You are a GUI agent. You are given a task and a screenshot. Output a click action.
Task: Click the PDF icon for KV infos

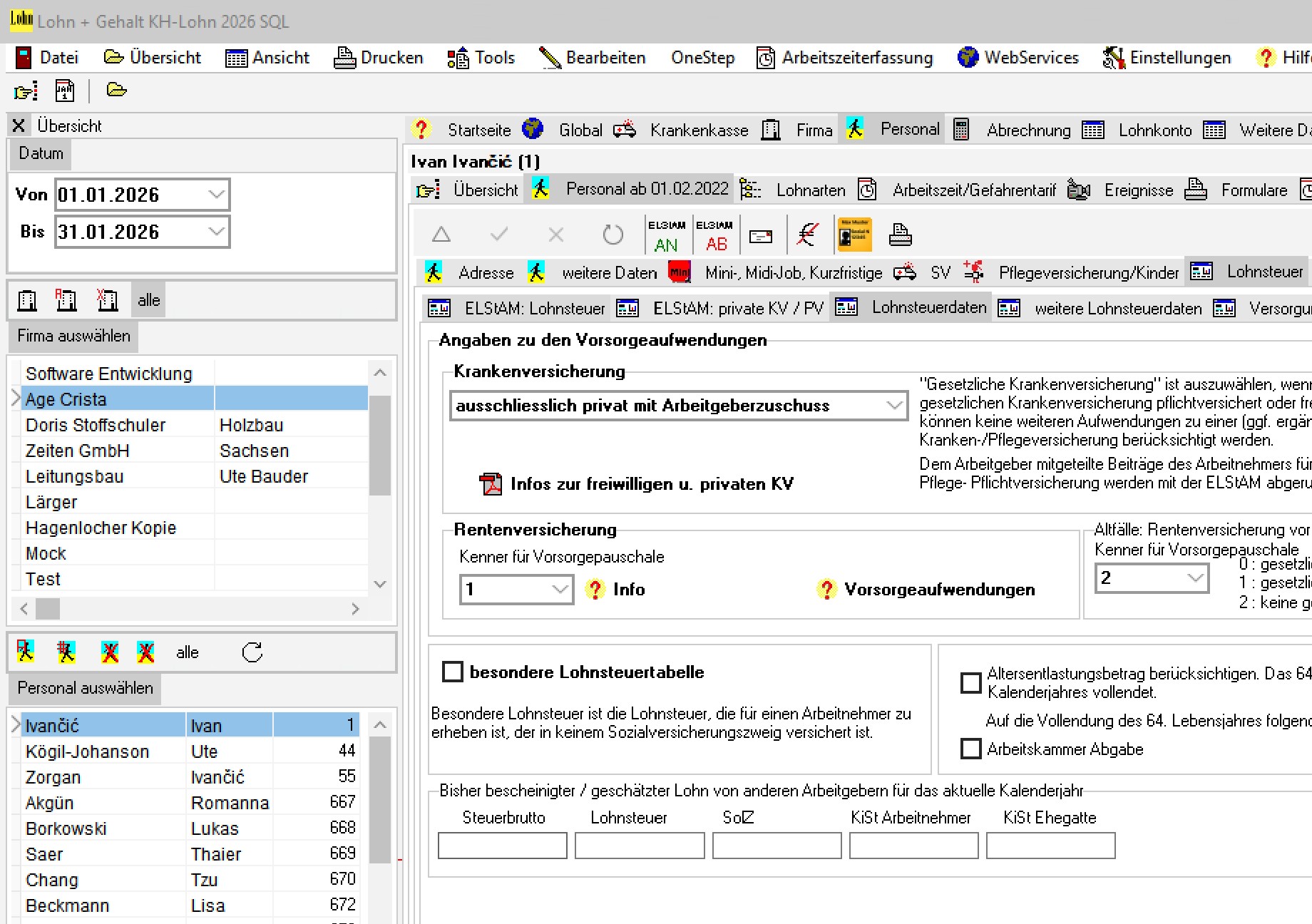pyautogui.click(x=491, y=484)
